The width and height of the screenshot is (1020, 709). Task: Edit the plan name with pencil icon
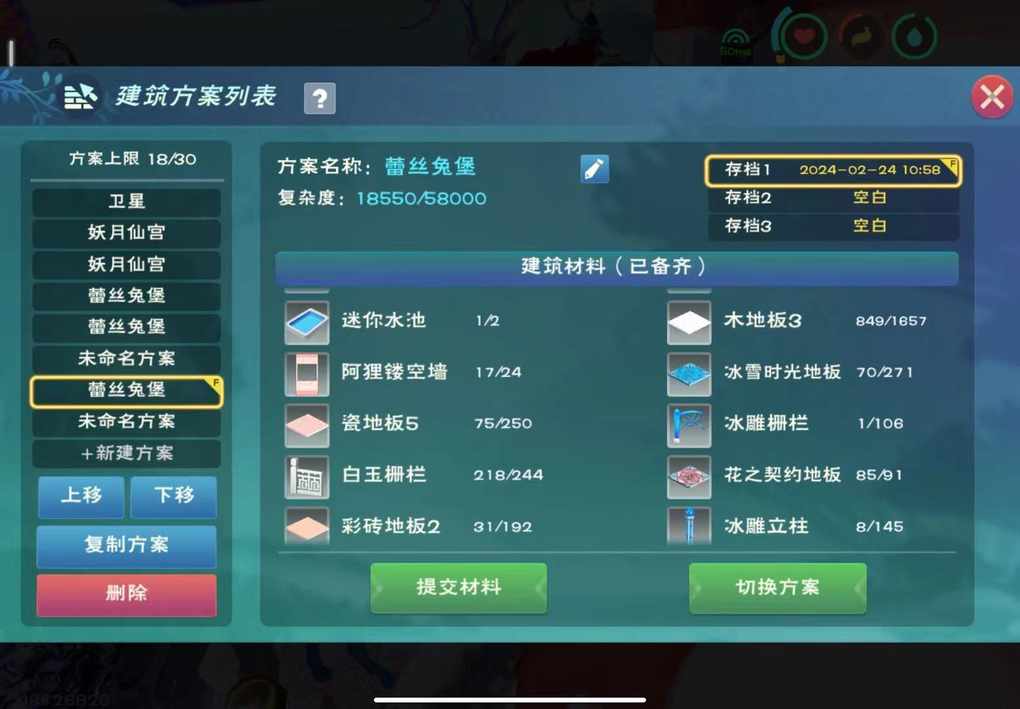pyautogui.click(x=595, y=169)
